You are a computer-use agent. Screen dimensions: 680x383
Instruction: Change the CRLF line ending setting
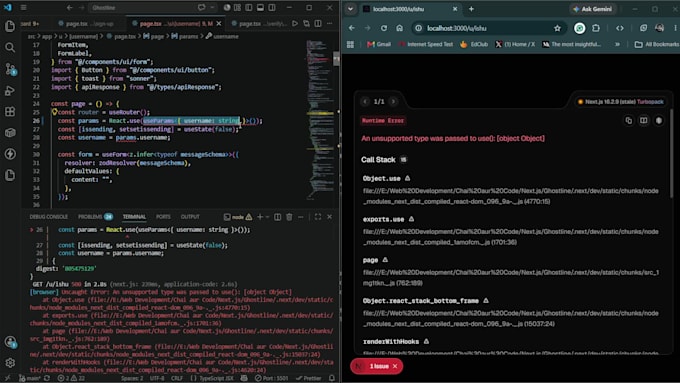coord(177,378)
